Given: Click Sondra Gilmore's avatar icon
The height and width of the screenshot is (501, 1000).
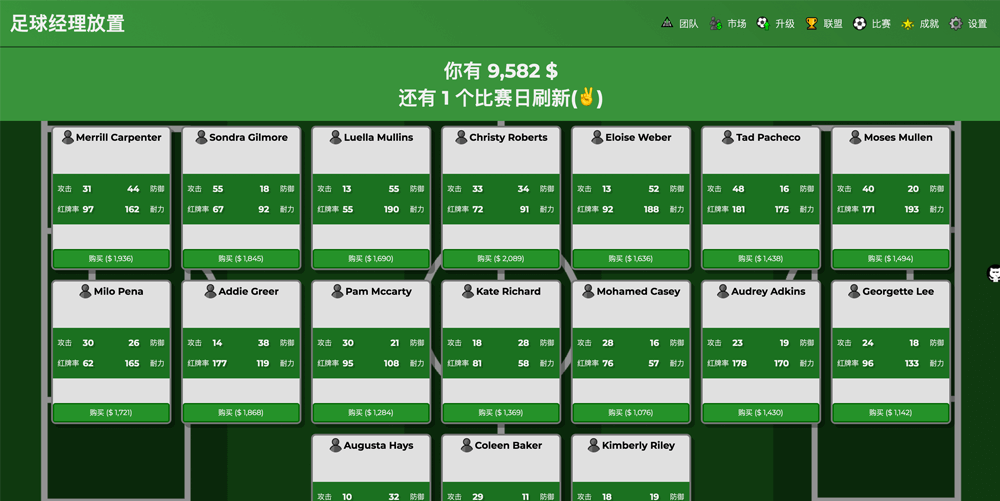Looking at the screenshot, I should 201,137.
